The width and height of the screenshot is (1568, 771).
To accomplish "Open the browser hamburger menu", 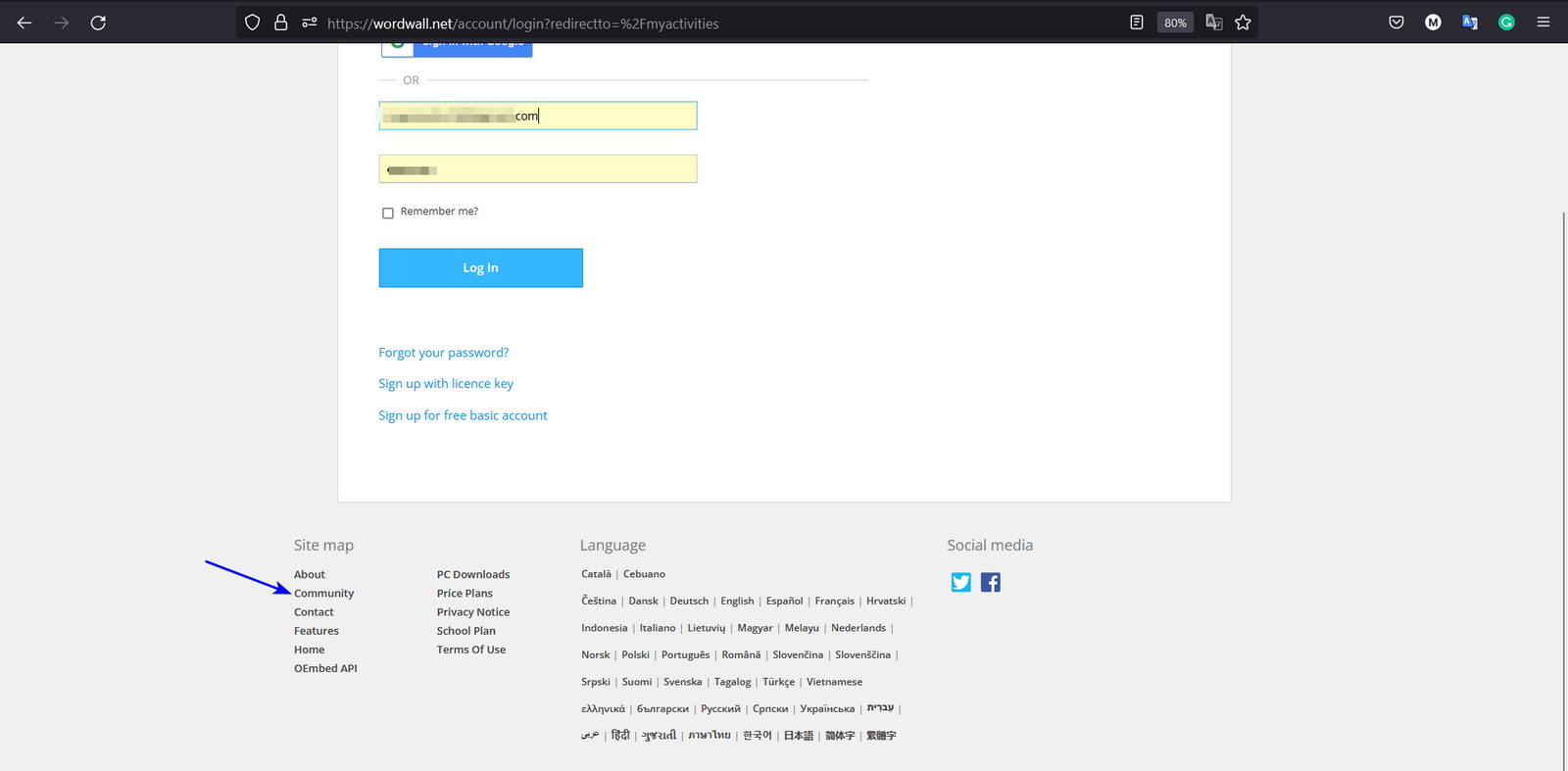I will click(x=1543, y=23).
